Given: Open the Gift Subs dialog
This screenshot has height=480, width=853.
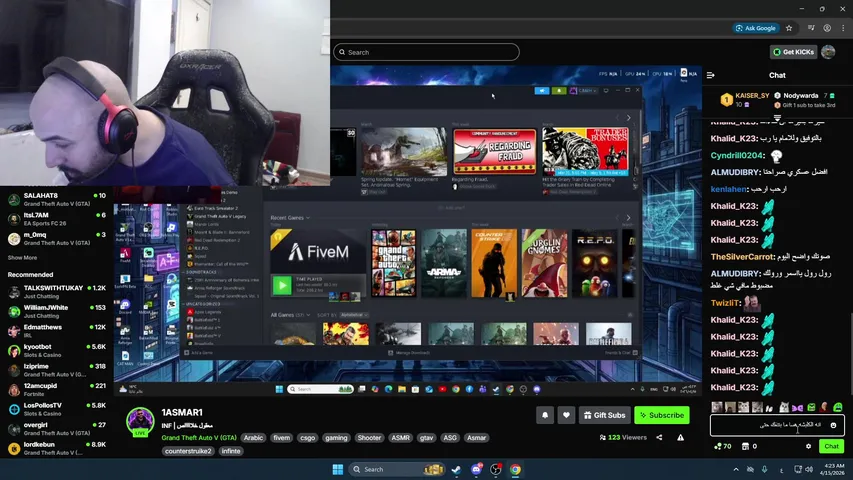Looking at the screenshot, I should click(604, 415).
